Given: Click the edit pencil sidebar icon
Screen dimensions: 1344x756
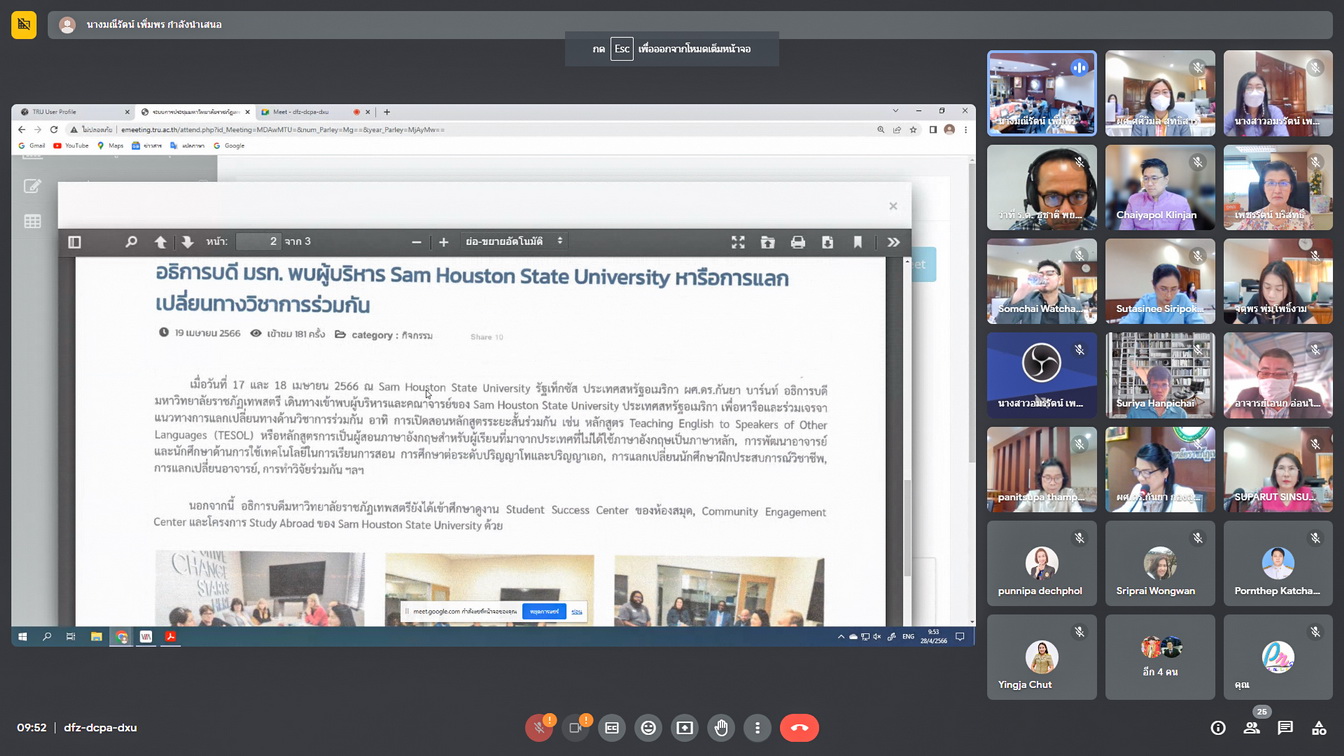Looking at the screenshot, I should coord(32,187).
